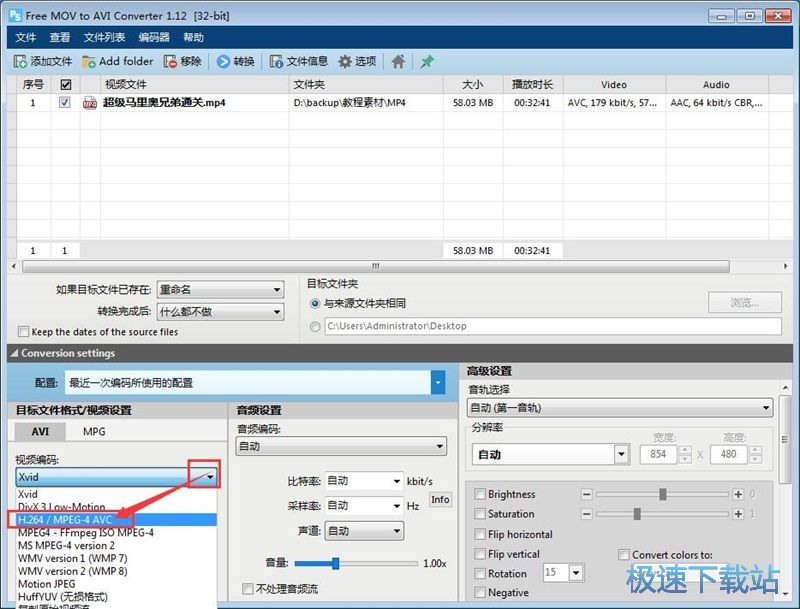Click the Remove file icon
The image size is (800, 609).
171,61
